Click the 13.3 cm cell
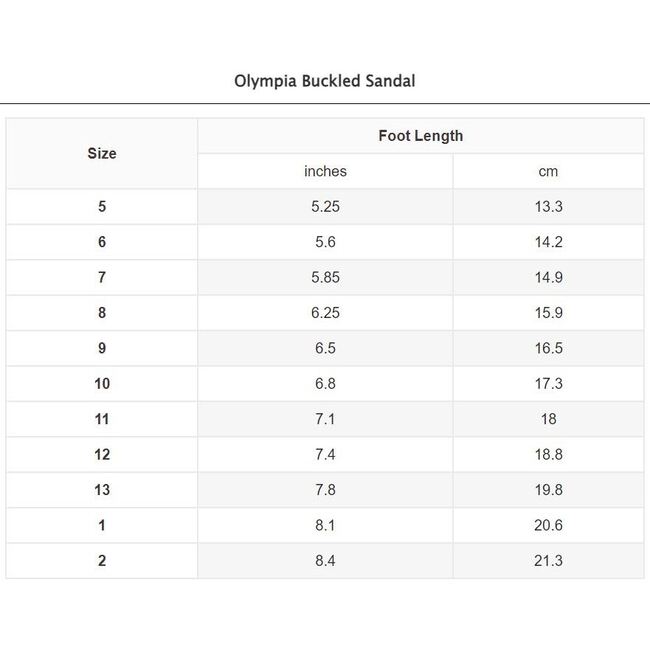 click(x=548, y=207)
